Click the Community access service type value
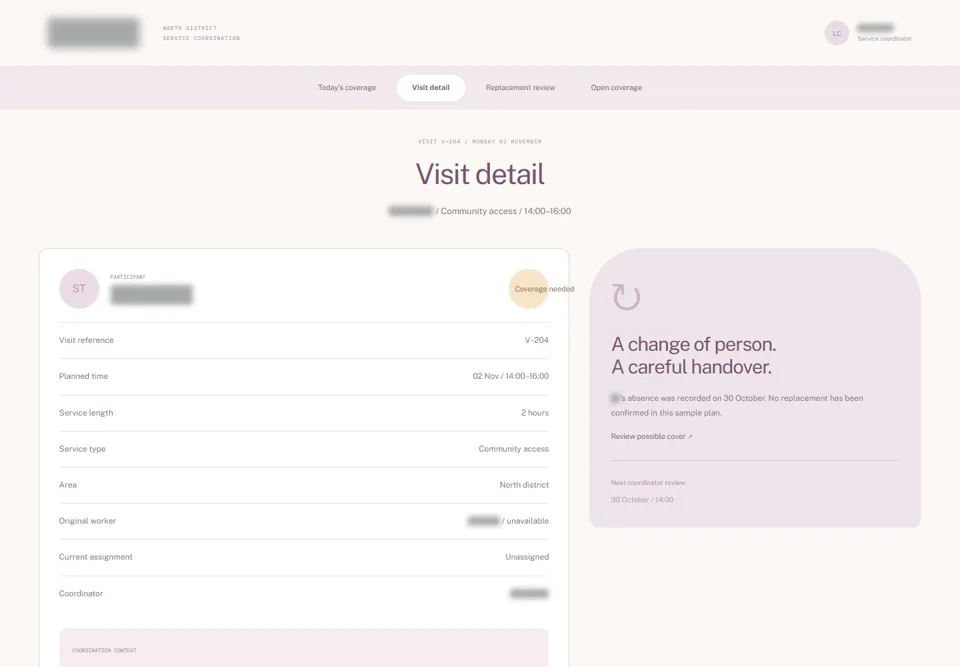Viewport: 960px width, 667px height. click(x=513, y=449)
